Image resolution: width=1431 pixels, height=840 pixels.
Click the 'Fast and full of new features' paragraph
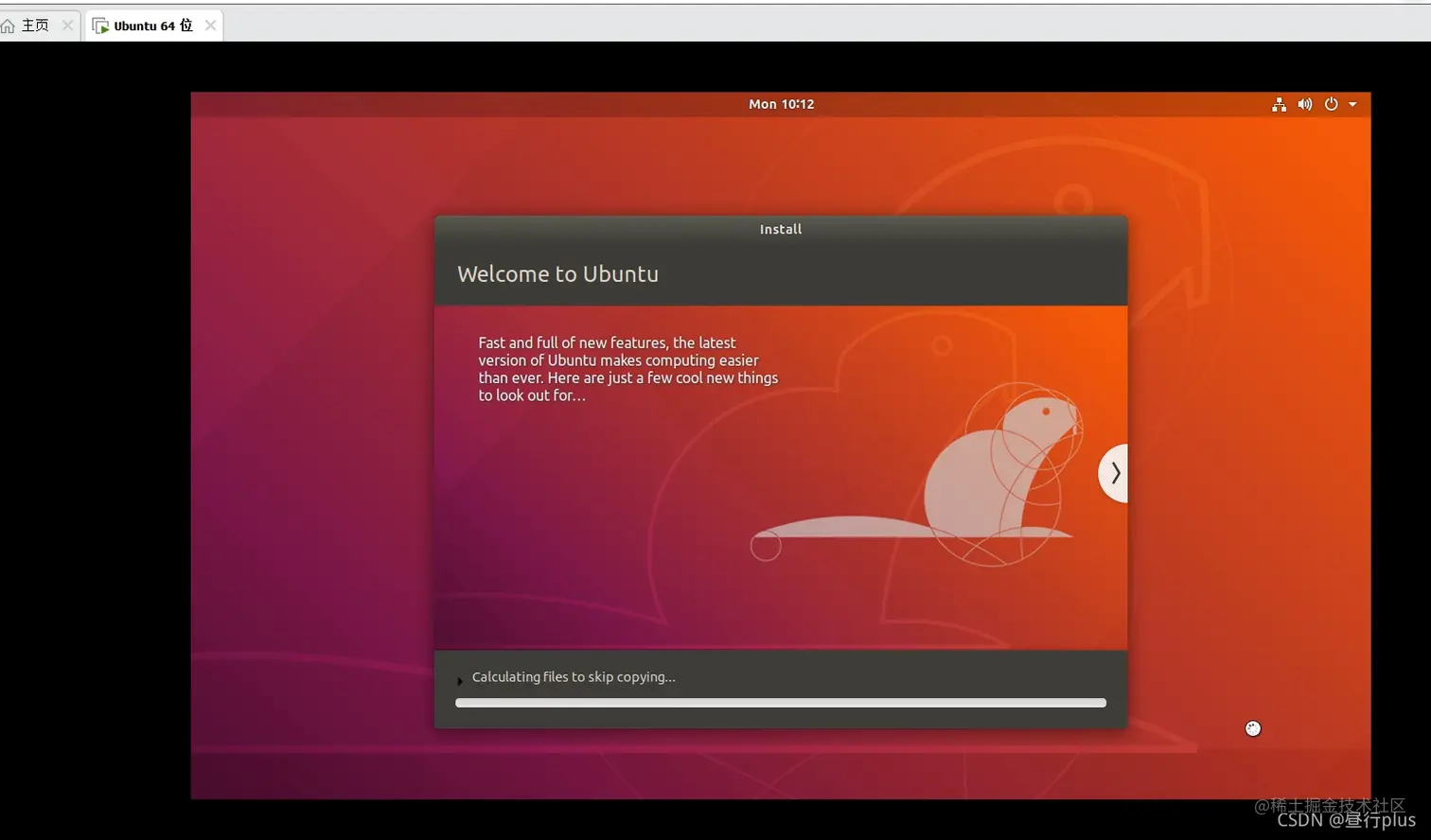coord(627,369)
